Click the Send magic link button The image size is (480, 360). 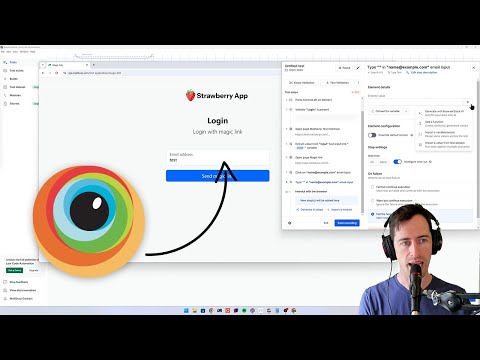[x=217, y=176]
